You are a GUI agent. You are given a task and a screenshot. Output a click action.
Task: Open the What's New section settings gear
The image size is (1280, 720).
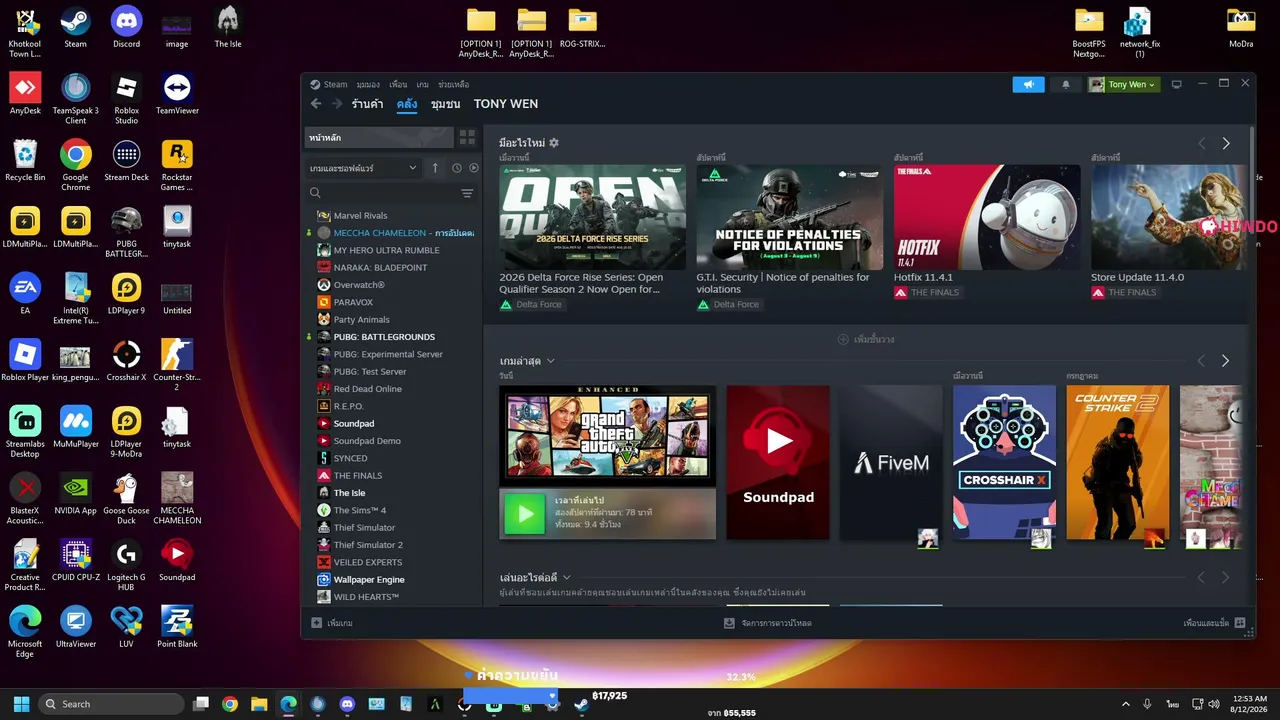pos(554,143)
